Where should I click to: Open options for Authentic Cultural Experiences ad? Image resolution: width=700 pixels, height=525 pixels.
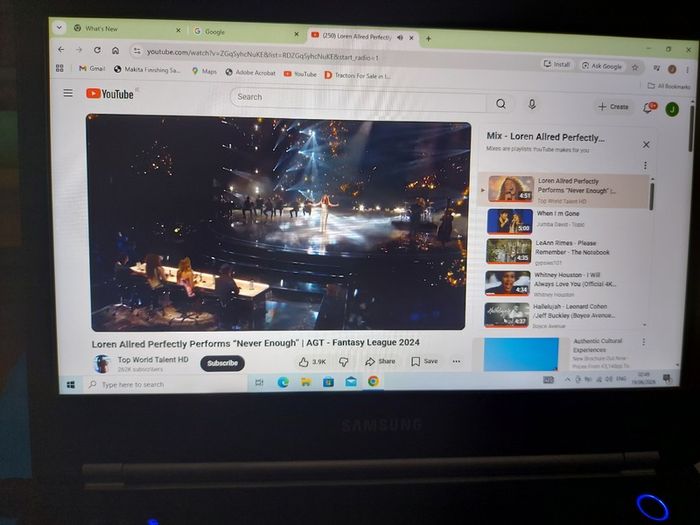643,342
